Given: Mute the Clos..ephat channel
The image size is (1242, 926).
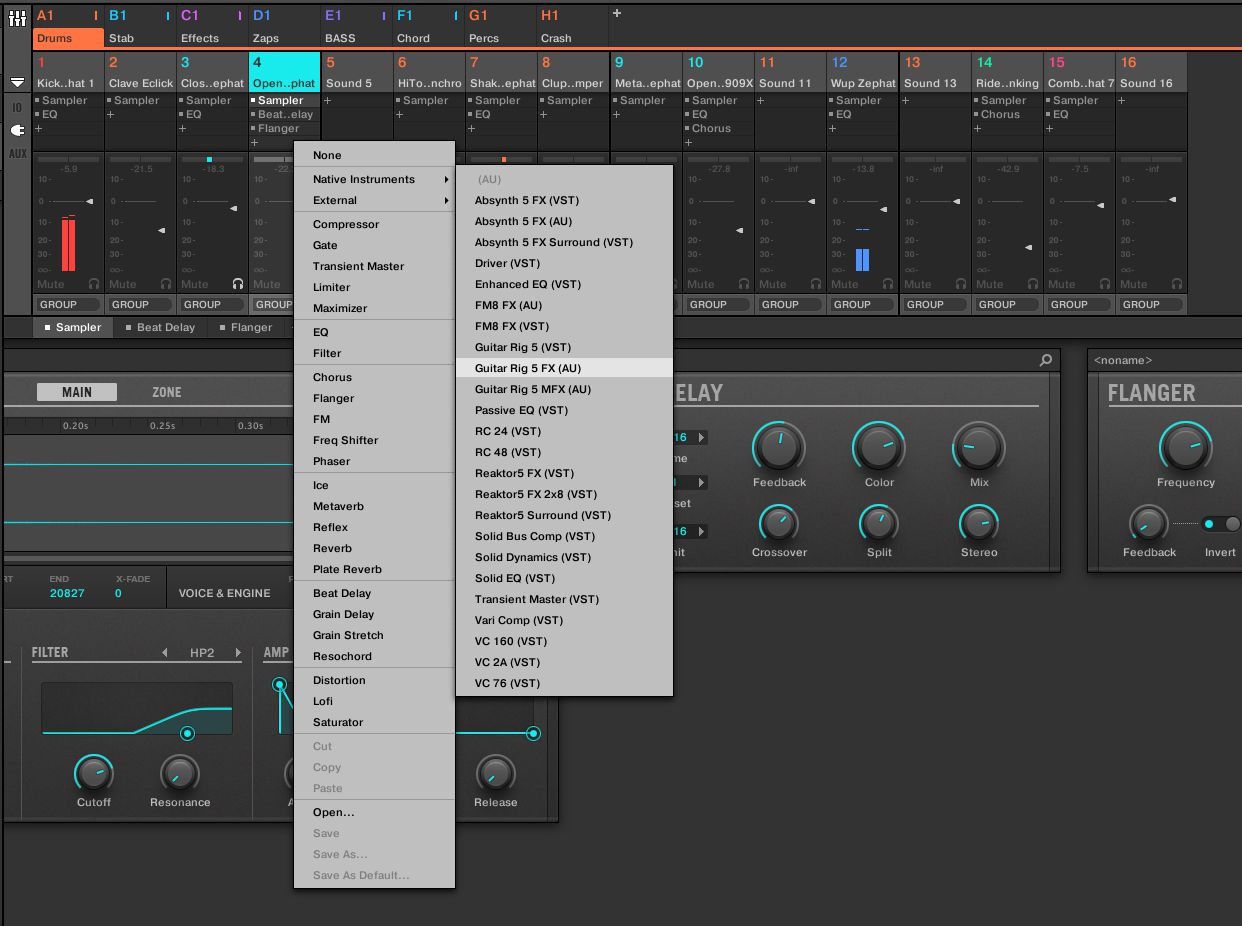Looking at the screenshot, I should pos(195,284).
